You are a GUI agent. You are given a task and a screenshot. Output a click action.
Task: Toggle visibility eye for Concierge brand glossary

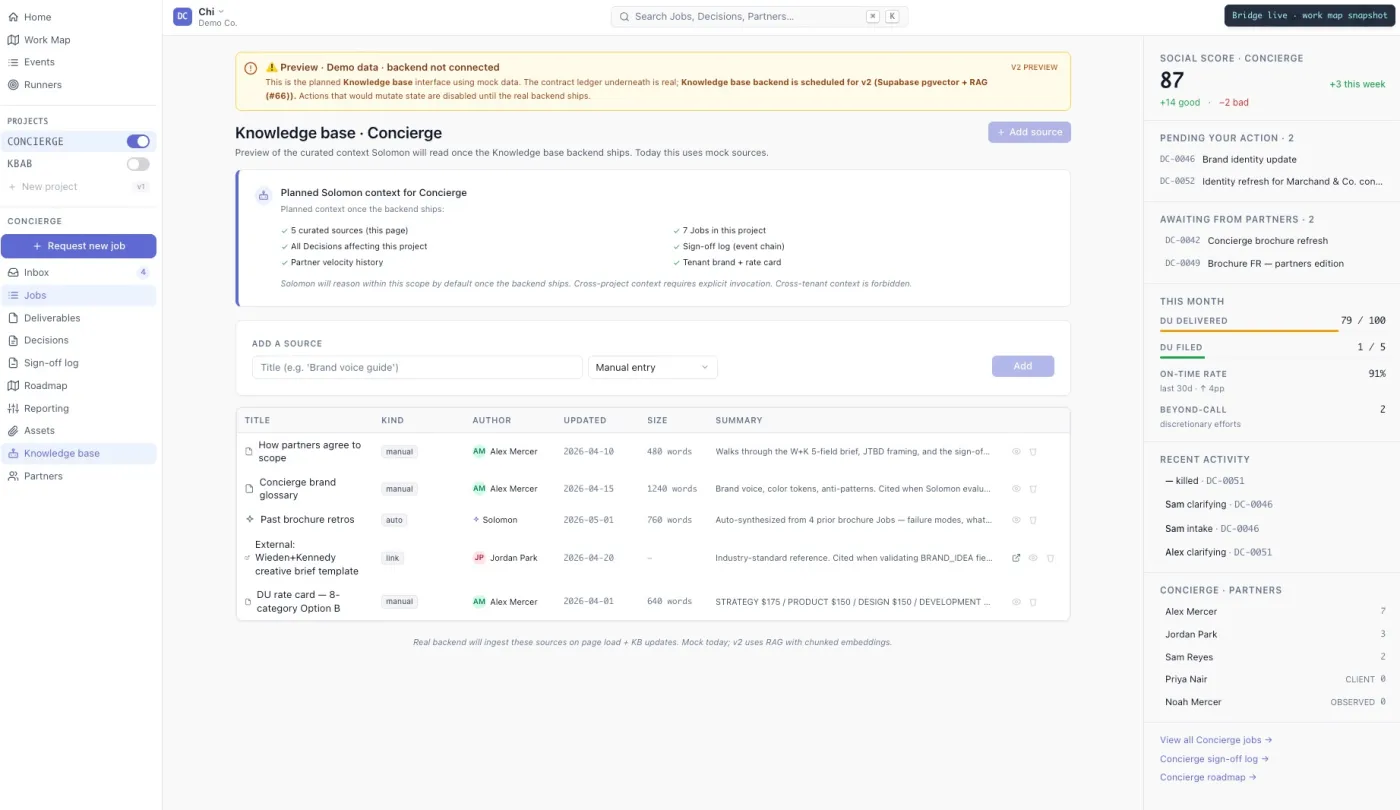coord(1016,489)
